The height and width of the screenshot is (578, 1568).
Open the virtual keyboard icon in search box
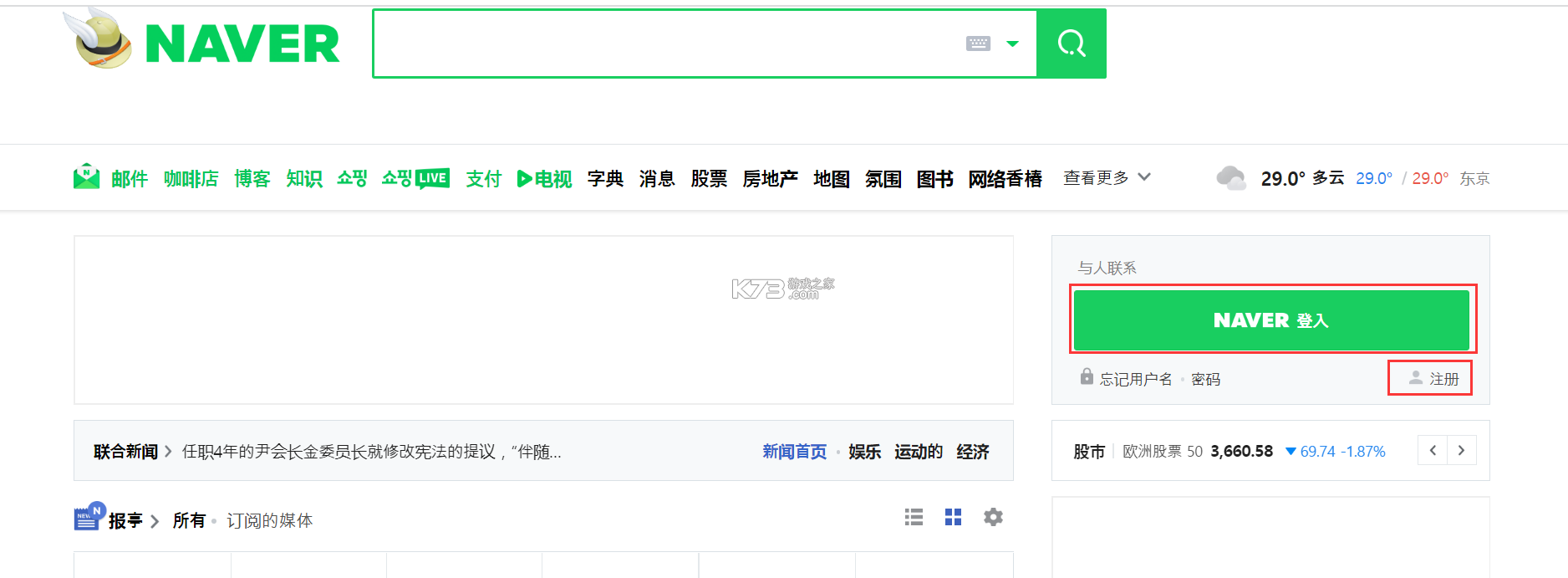(x=978, y=43)
